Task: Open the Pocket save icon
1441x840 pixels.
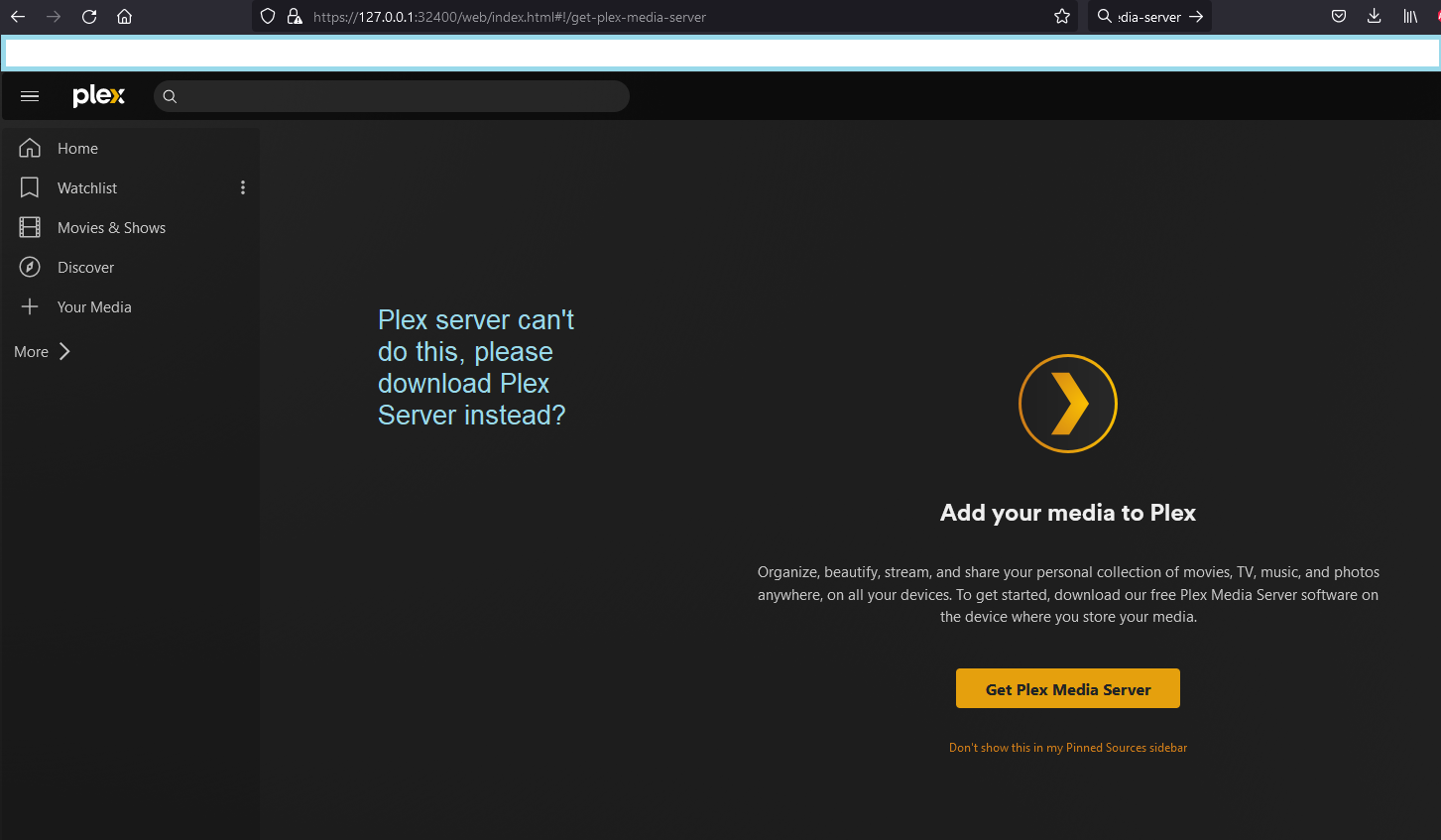Action: [x=1339, y=17]
